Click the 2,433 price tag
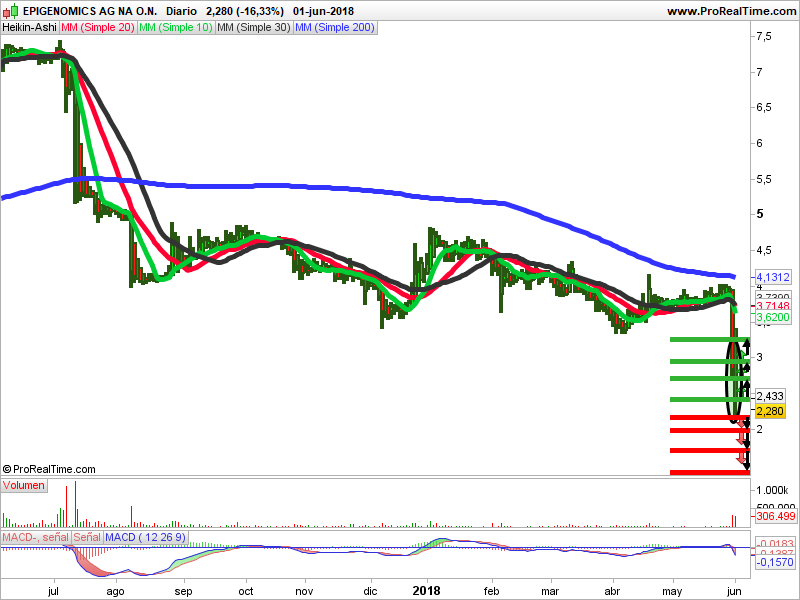800x600 pixels. point(770,396)
